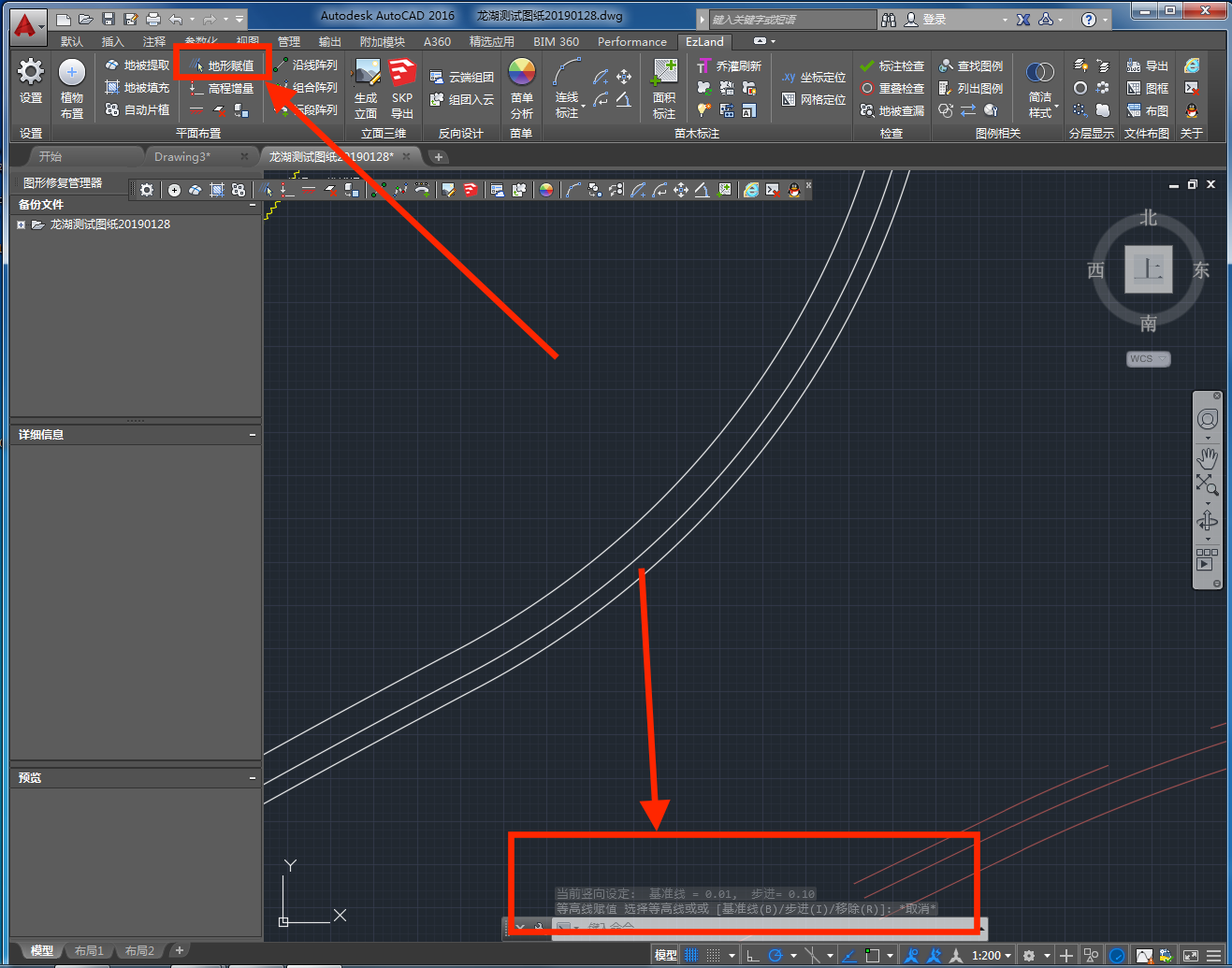Switch to the 布局1 layout tab
This screenshot has width=1232, height=968.
(x=90, y=950)
